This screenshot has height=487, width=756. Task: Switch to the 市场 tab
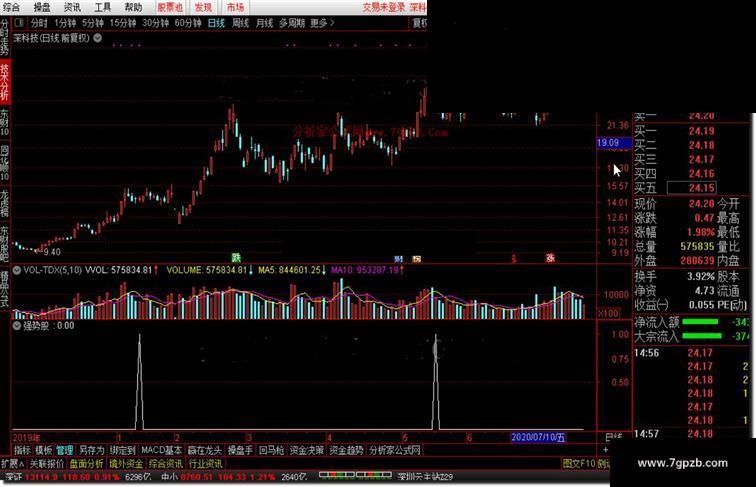pos(235,7)
